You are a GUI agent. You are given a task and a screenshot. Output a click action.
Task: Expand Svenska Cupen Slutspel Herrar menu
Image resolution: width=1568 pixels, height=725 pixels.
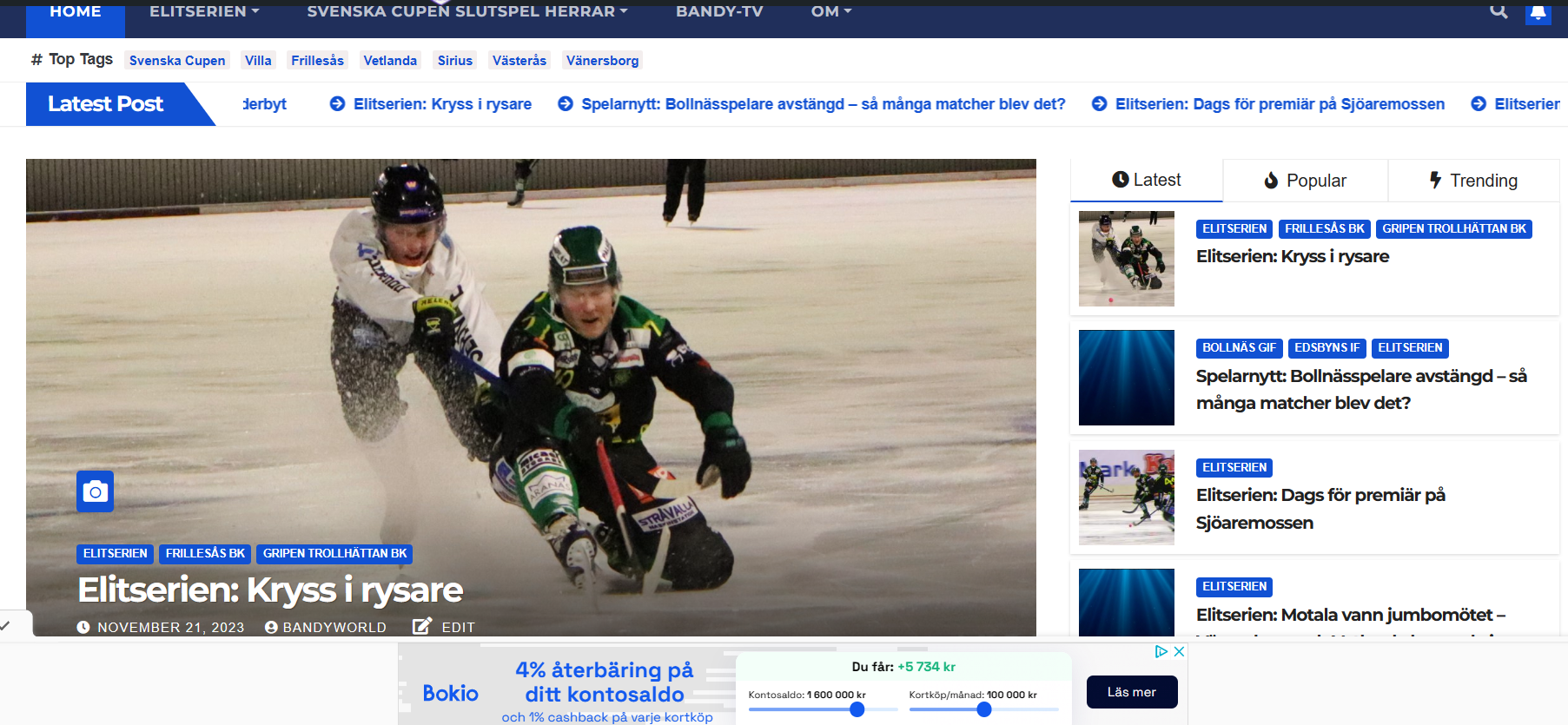coord(466,12)
